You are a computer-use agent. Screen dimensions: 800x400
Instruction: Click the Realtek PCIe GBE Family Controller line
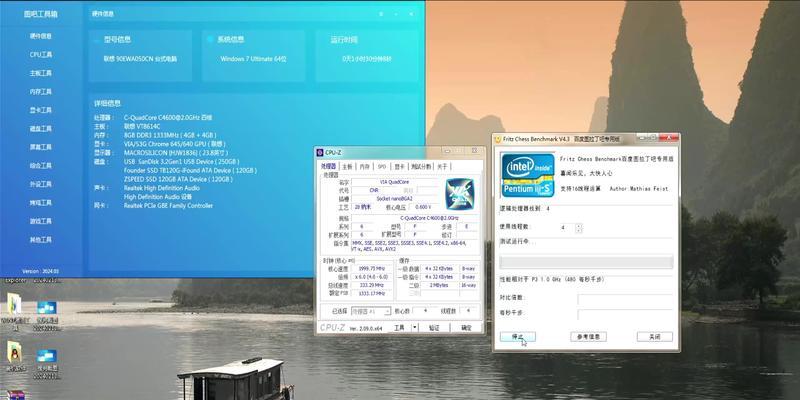168,206
